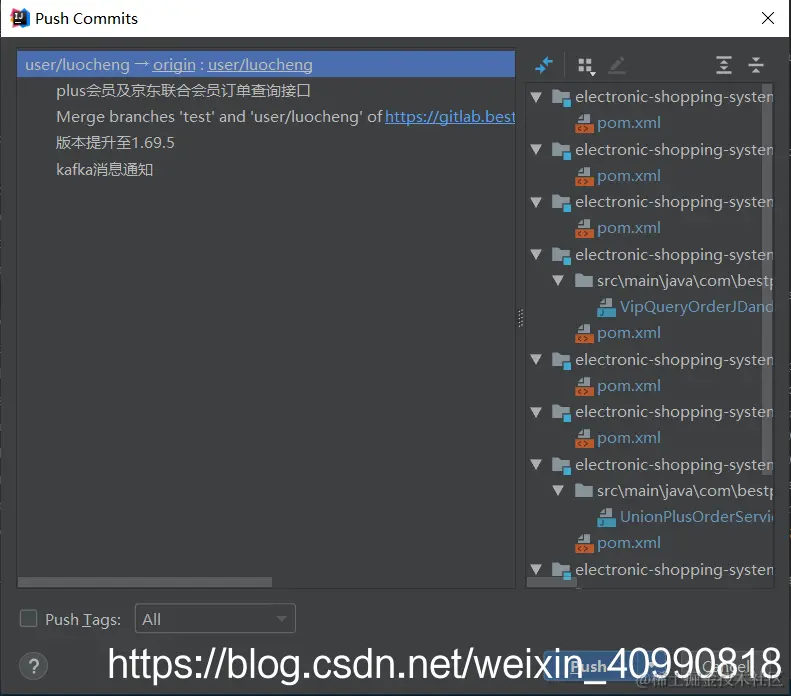The width and height of the screenshot is (791, 696).
Task: Select the UnionPlusOrderServi file name
Action: [x=696, y=516]
